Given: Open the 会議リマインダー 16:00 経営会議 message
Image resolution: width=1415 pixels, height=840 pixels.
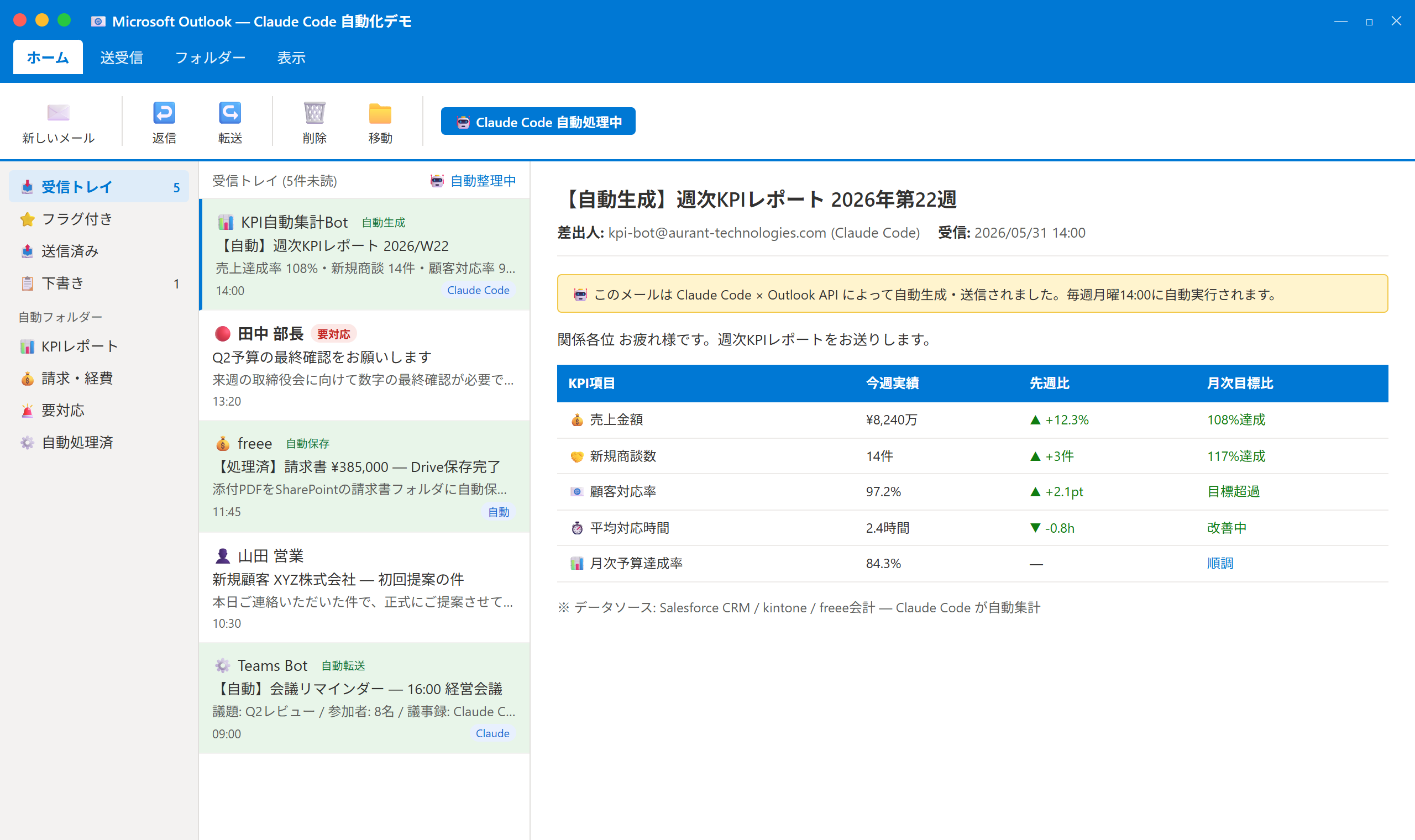Looking at the screenshot, I should 364,698.
